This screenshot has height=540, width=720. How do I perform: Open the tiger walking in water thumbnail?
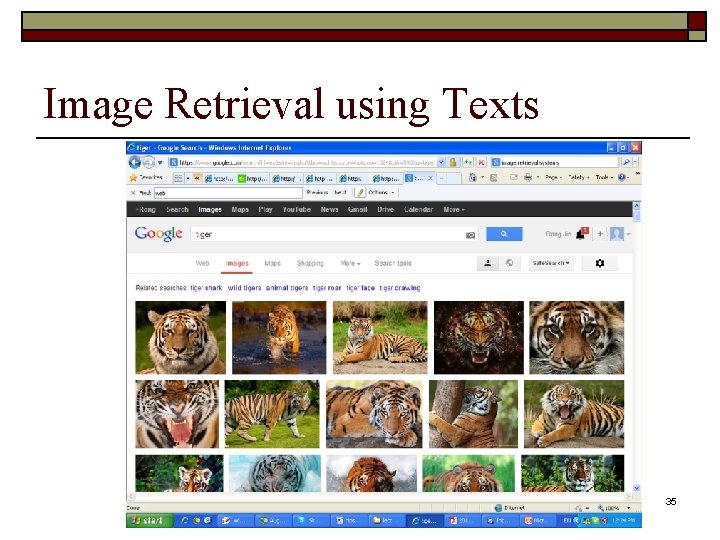[279, 337]
